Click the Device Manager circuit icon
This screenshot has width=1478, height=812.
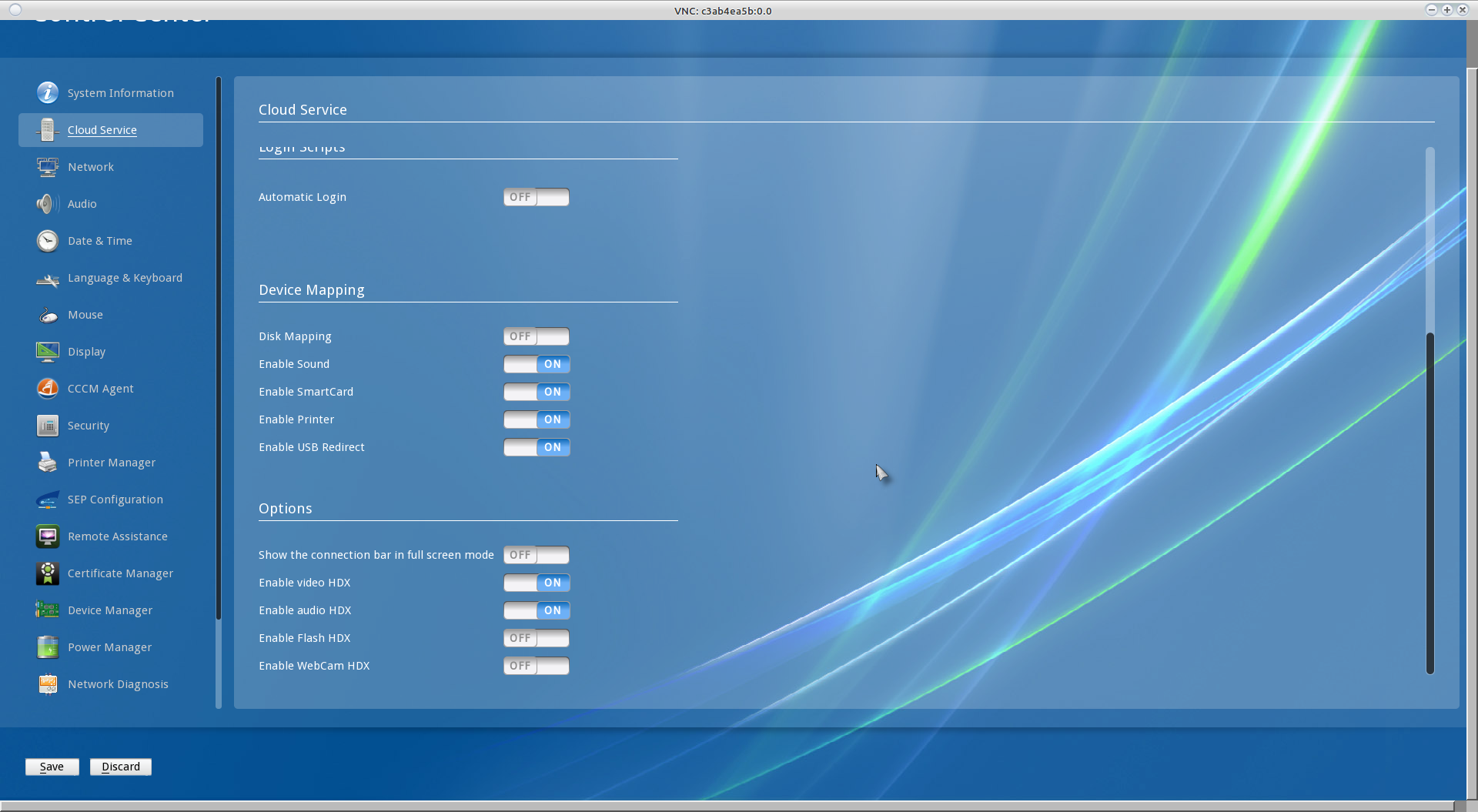tap(48, 610)
